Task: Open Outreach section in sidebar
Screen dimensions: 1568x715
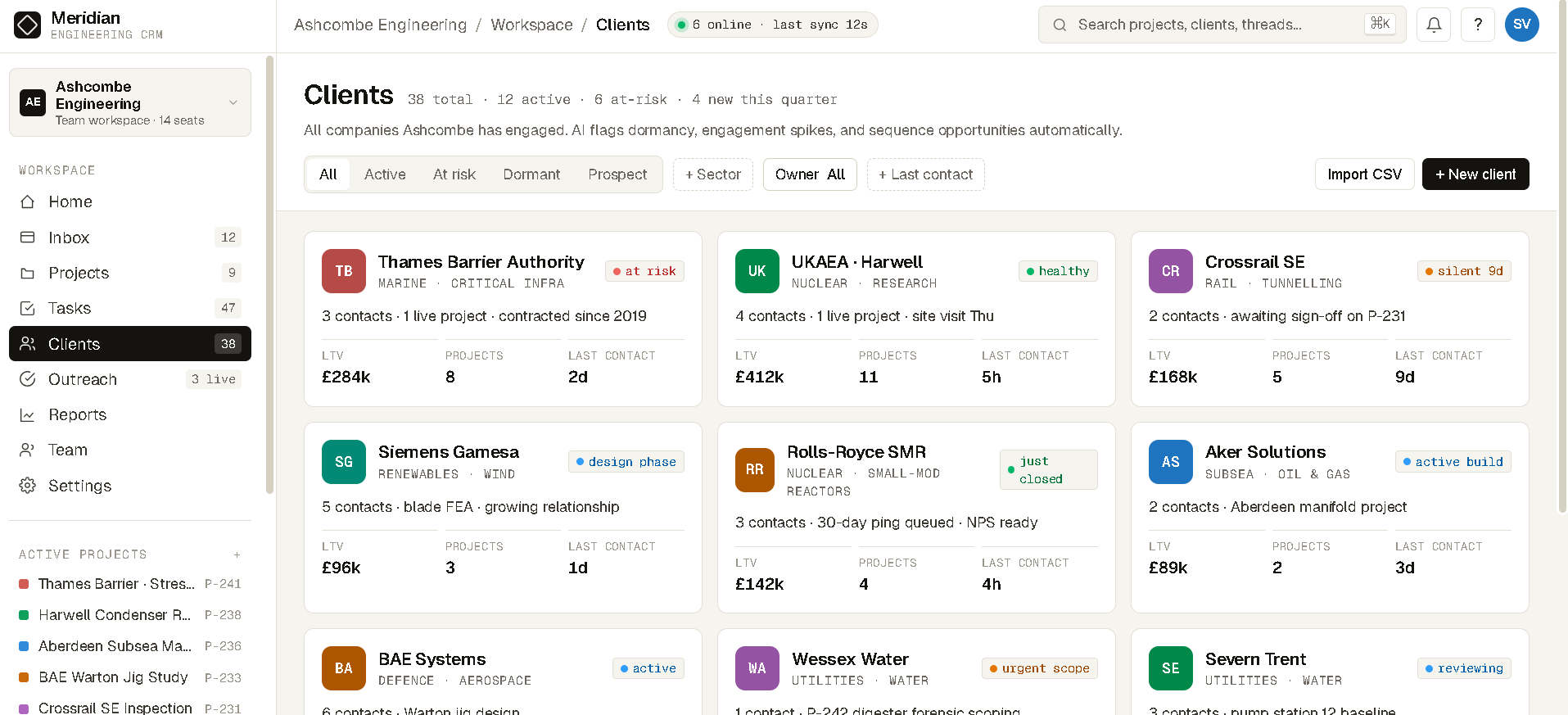Action: 130,379
